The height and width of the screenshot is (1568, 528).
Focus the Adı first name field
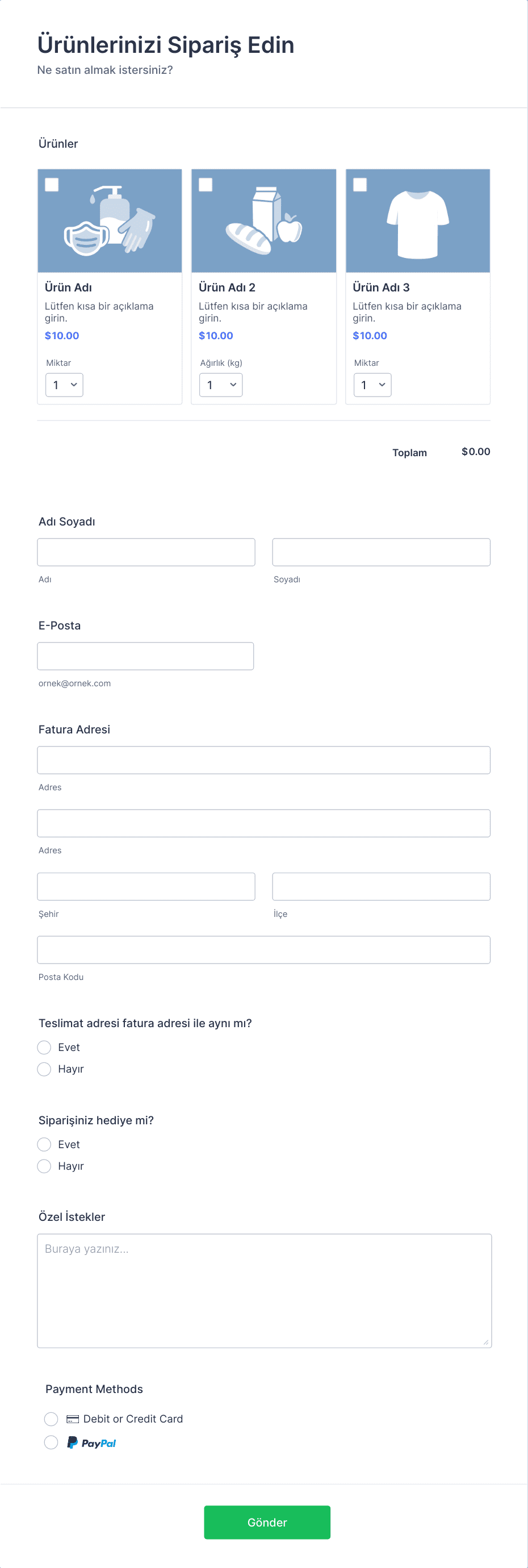[146, 552]
